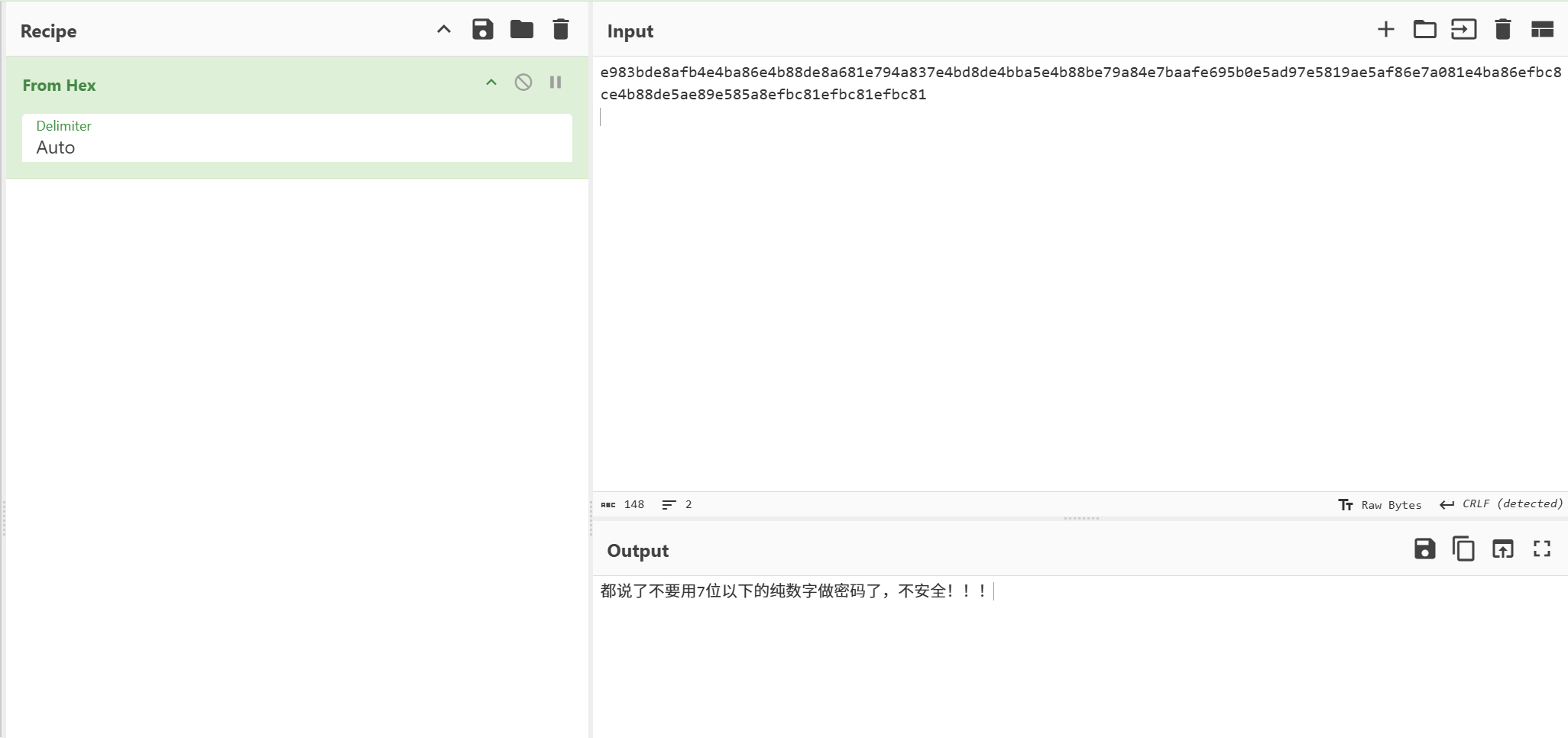Clear input and output

(1502, 30)
